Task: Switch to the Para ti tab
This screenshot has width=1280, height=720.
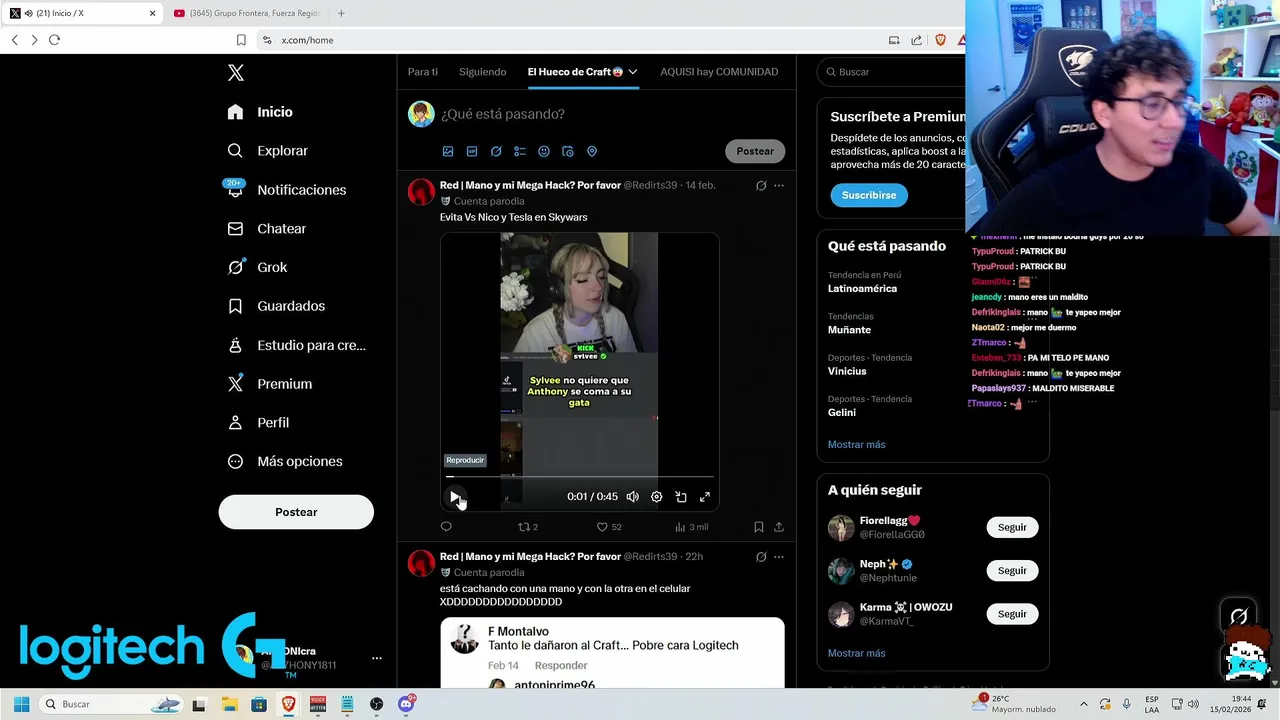Action: click(423, 72)
